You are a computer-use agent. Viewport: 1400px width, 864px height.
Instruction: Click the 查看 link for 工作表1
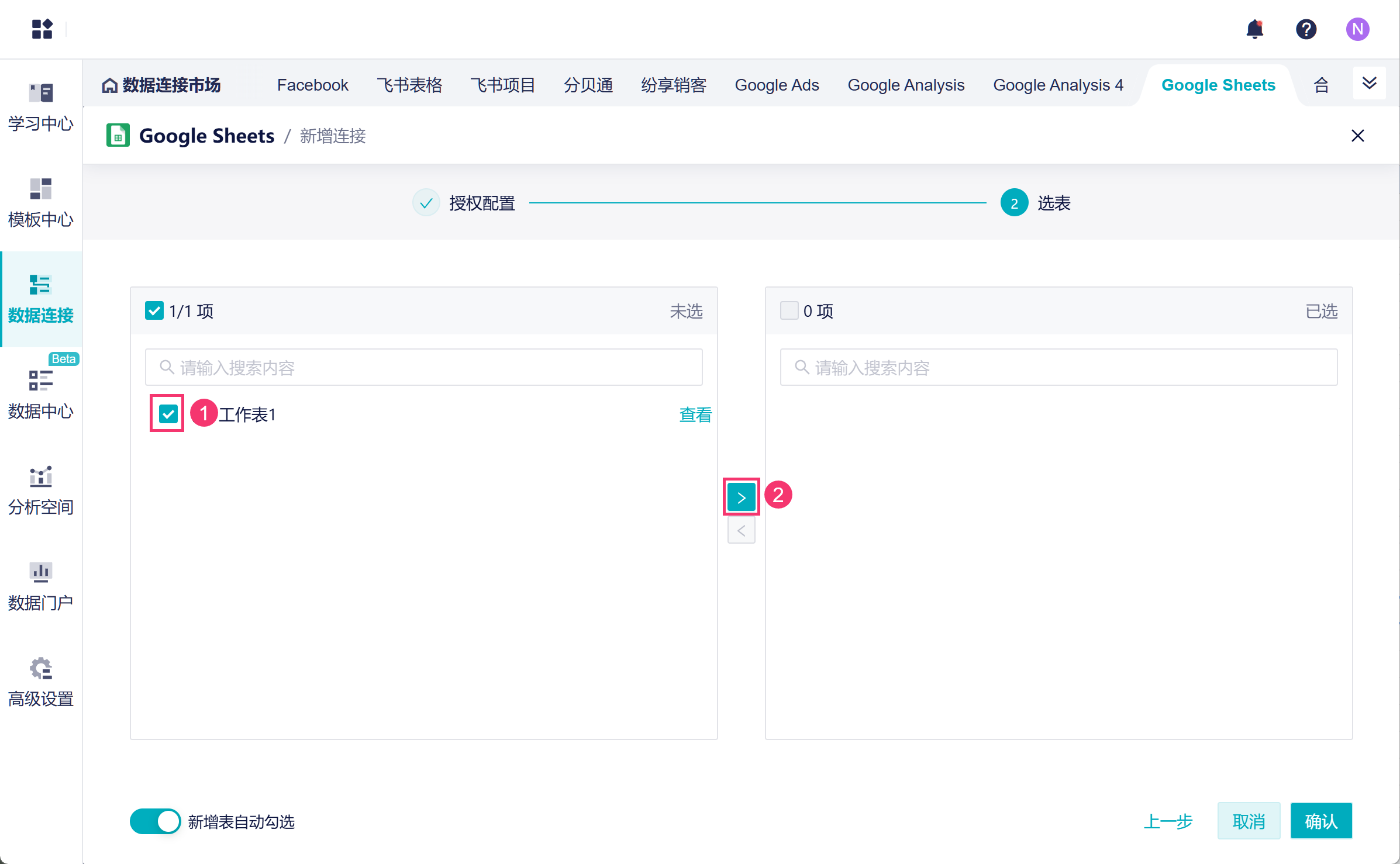point(695,414)
